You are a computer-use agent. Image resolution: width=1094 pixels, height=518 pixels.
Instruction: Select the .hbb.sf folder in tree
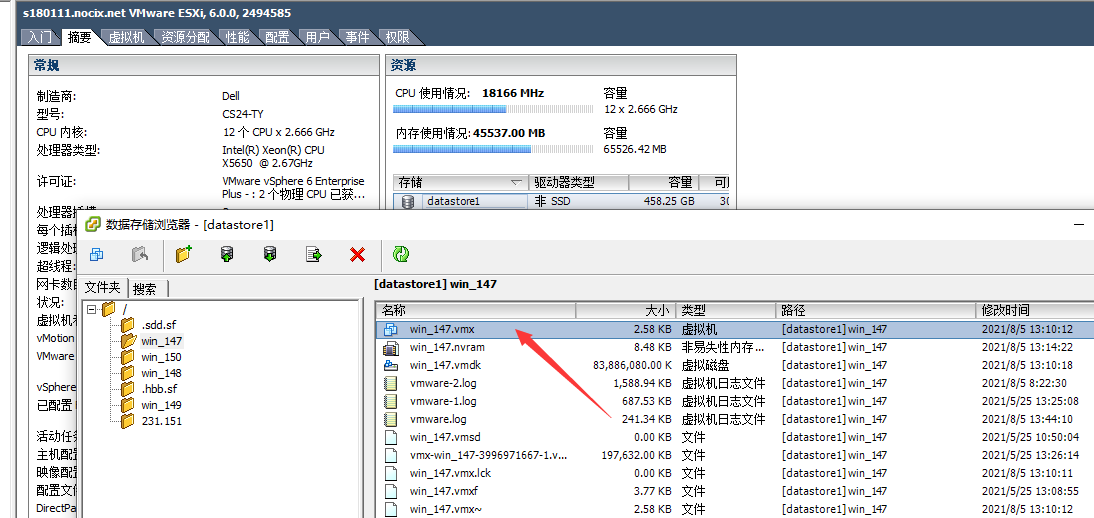point(159,389)
